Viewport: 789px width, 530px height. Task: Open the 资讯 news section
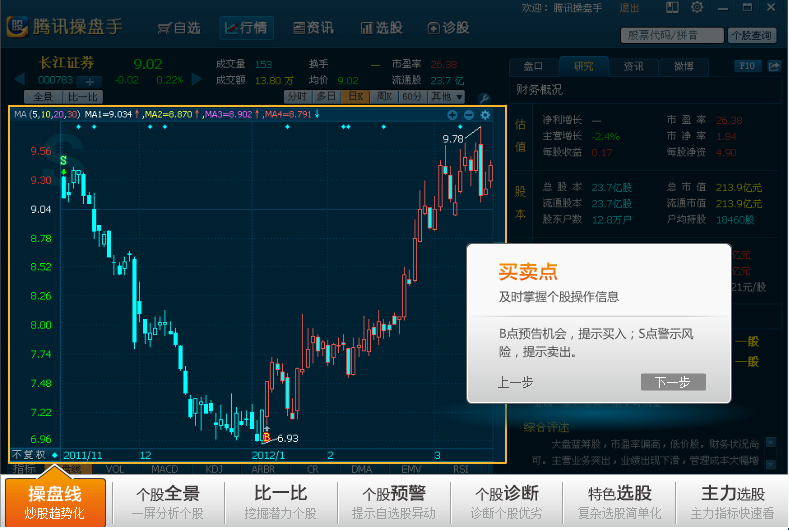(313, 28)
